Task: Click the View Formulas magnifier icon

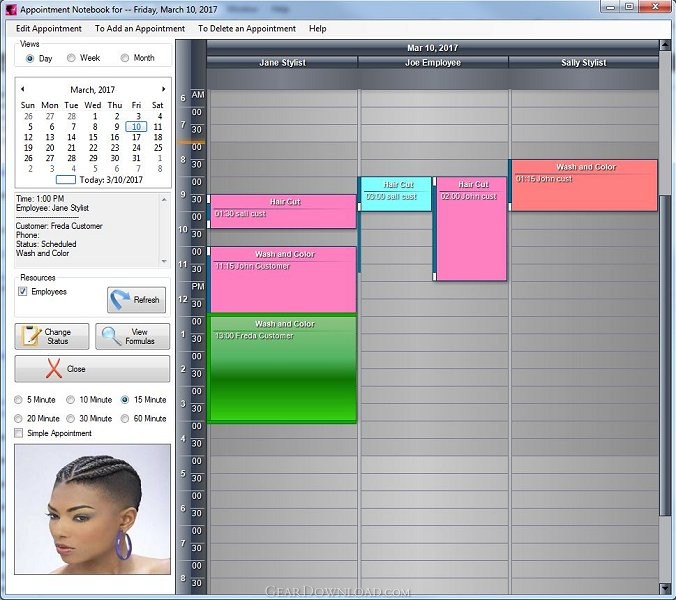Action: 111,336
